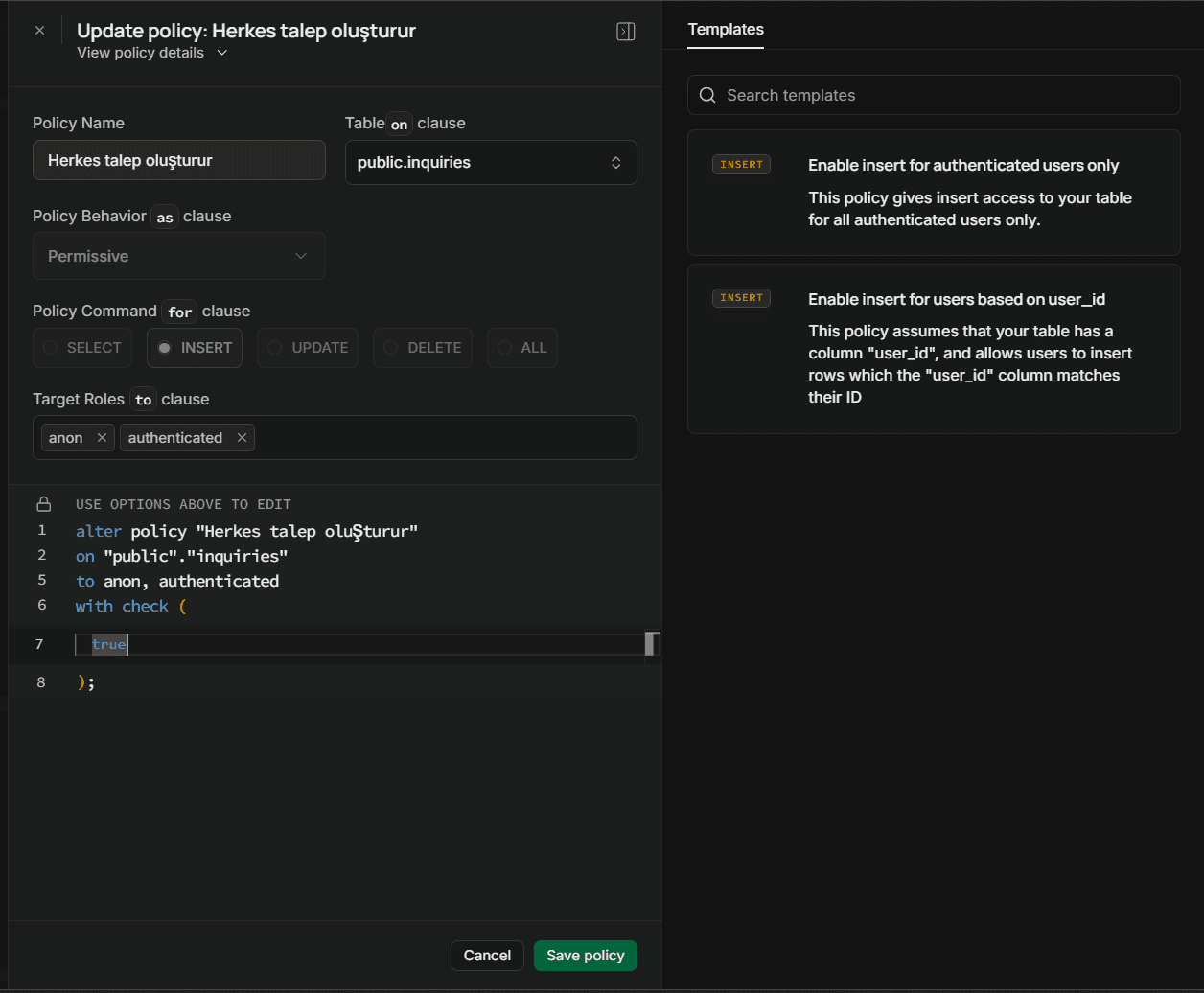Open the Target Roles selector field
This screenshot has height=993, width=1204.
click(x=335, y=437)
